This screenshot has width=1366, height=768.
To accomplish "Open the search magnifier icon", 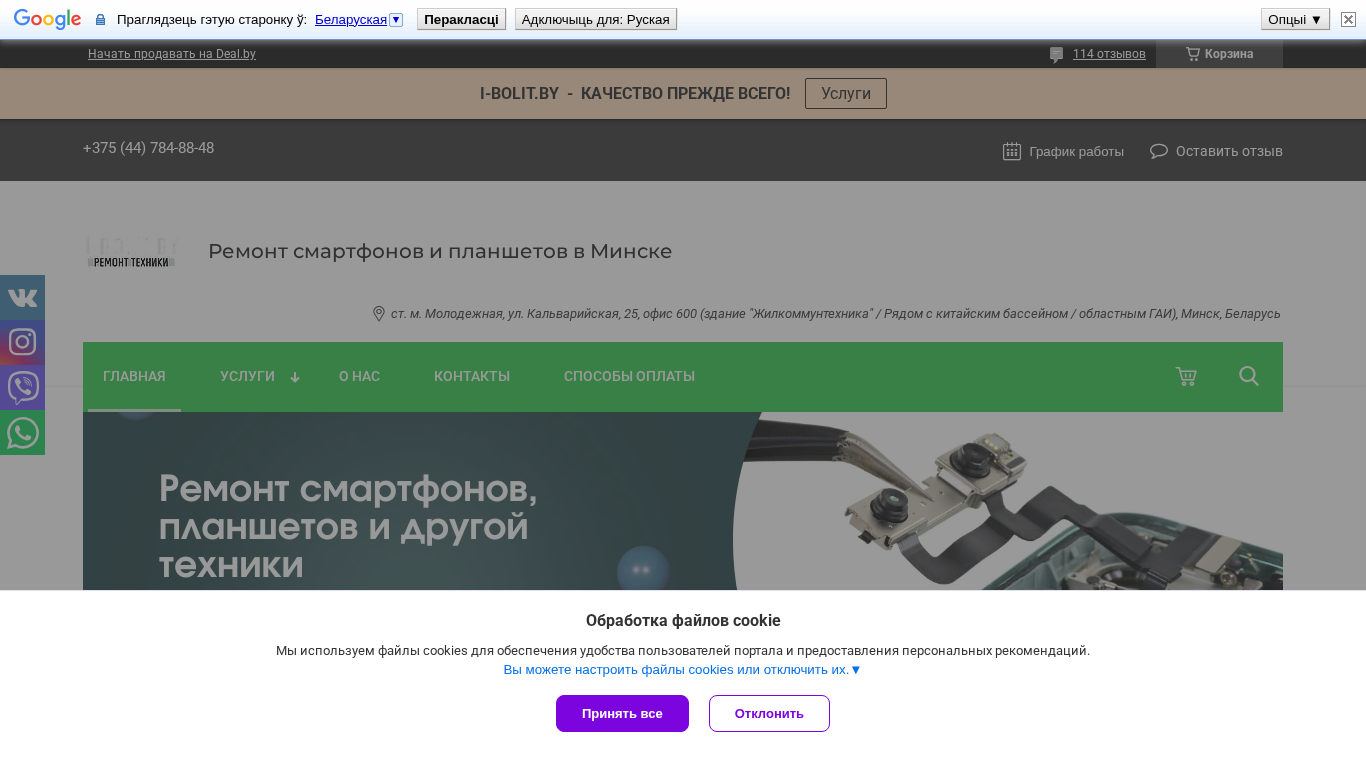I will [x=1249, y=376].
